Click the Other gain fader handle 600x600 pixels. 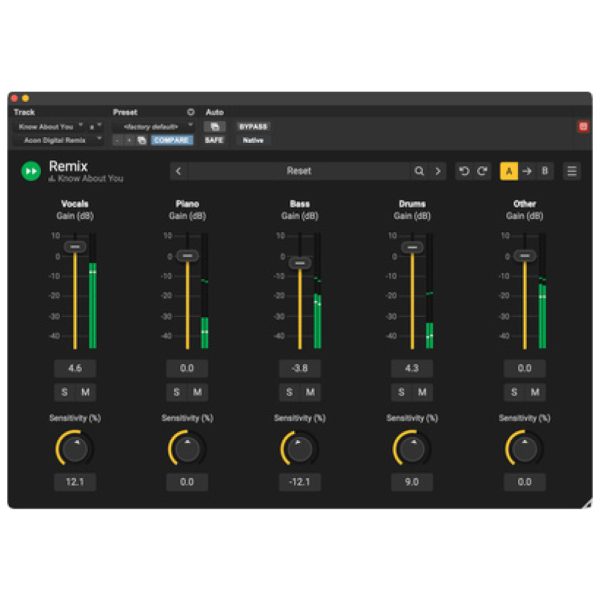[x=525, y=256]
